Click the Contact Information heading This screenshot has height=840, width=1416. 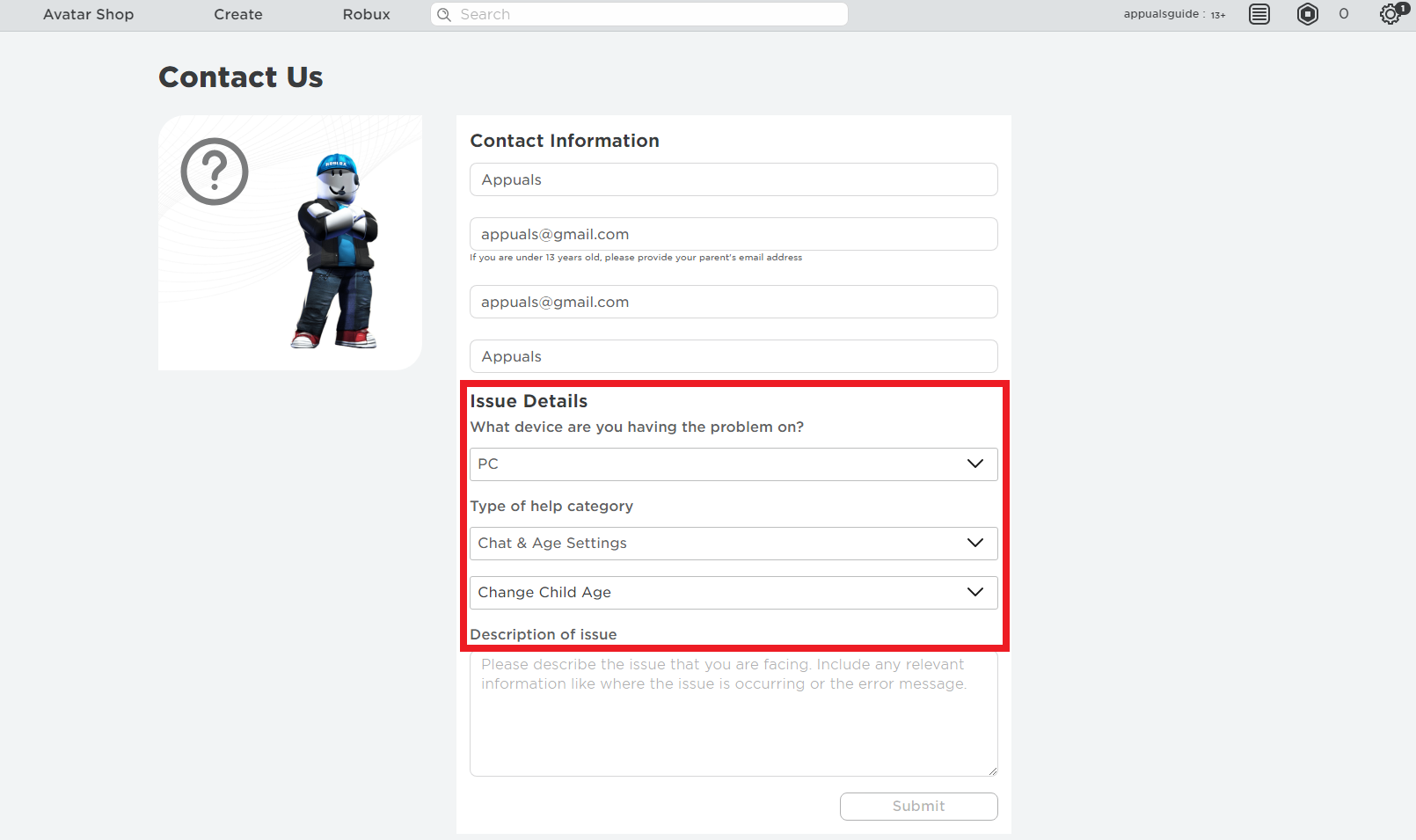(x=565, y=141)
